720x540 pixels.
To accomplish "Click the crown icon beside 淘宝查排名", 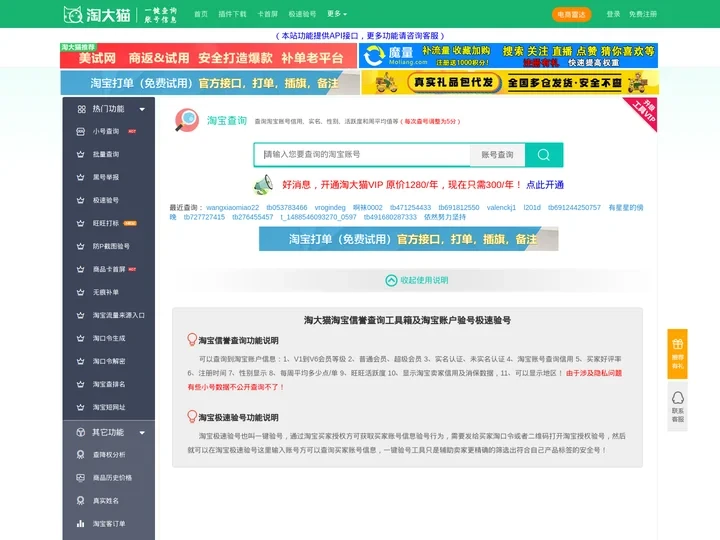I will tap(80, 384).
